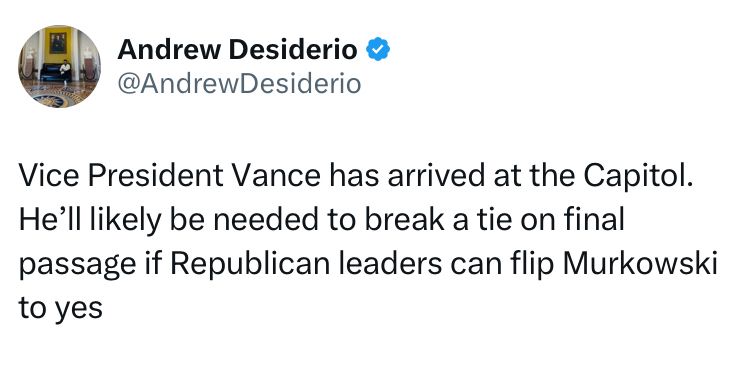
Task: Visit the @AndrewDesiderio handle link
Action: tap(239, 84)
